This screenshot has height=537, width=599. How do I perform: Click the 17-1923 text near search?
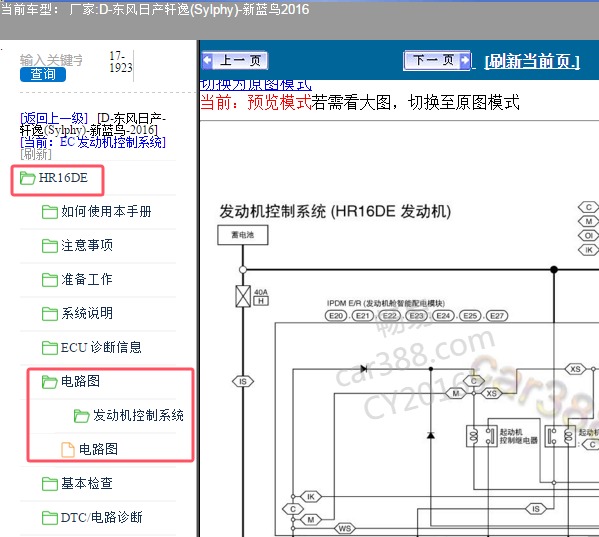tap(121, 61)
